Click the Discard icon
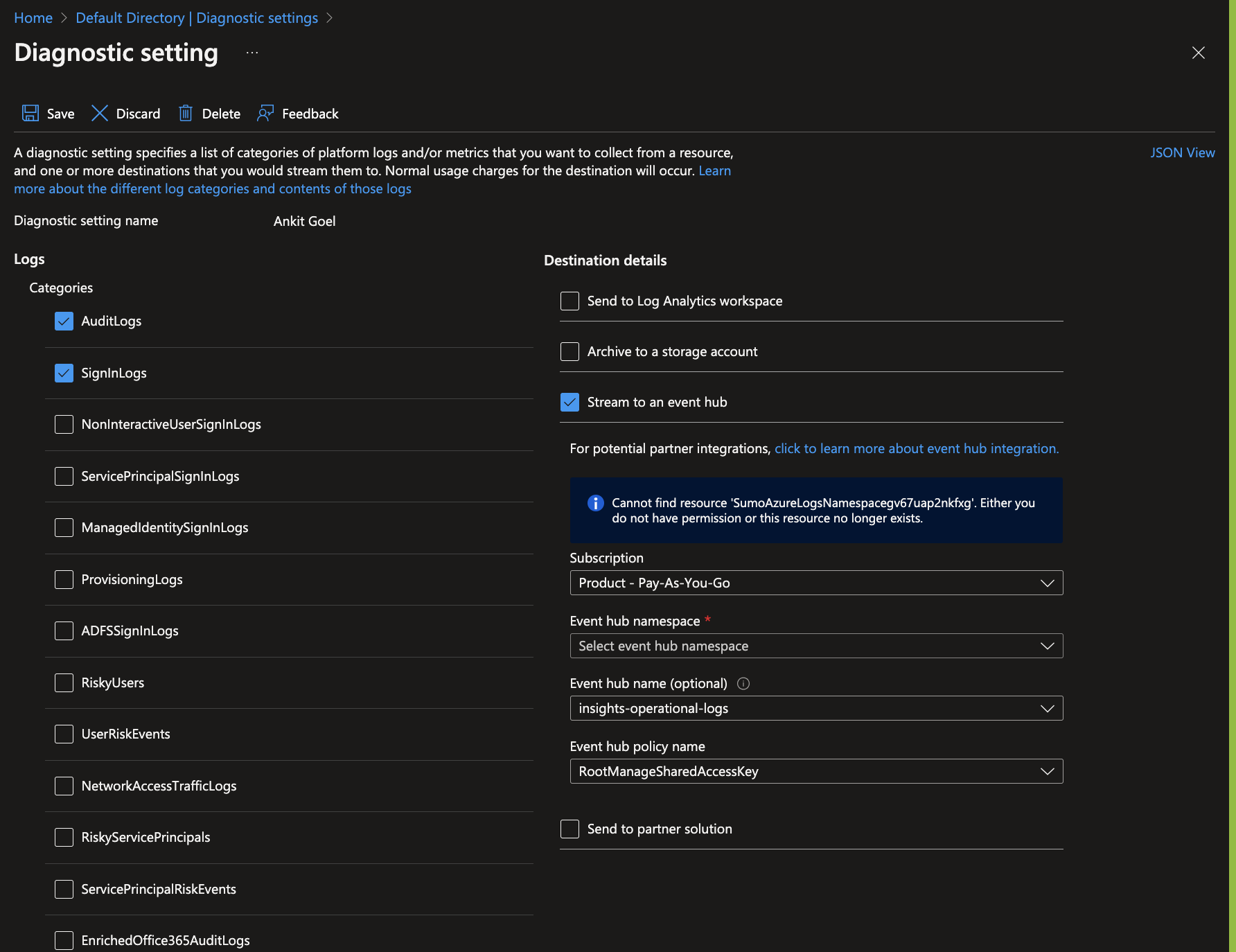This screenshot has height=952, width=1236. (x=100, y=113)
